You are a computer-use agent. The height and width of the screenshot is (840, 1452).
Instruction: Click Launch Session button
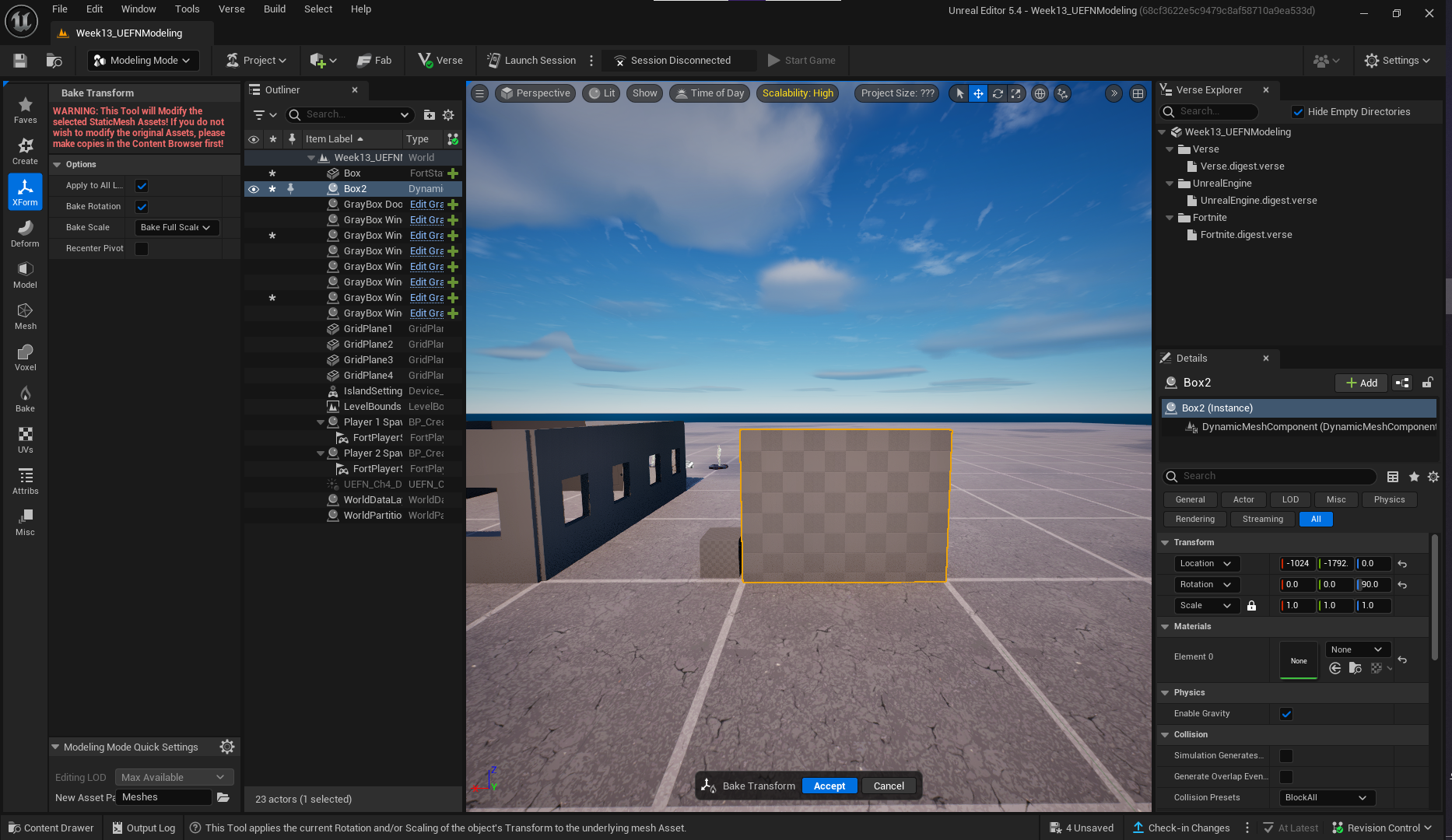(x=531, y=60)
